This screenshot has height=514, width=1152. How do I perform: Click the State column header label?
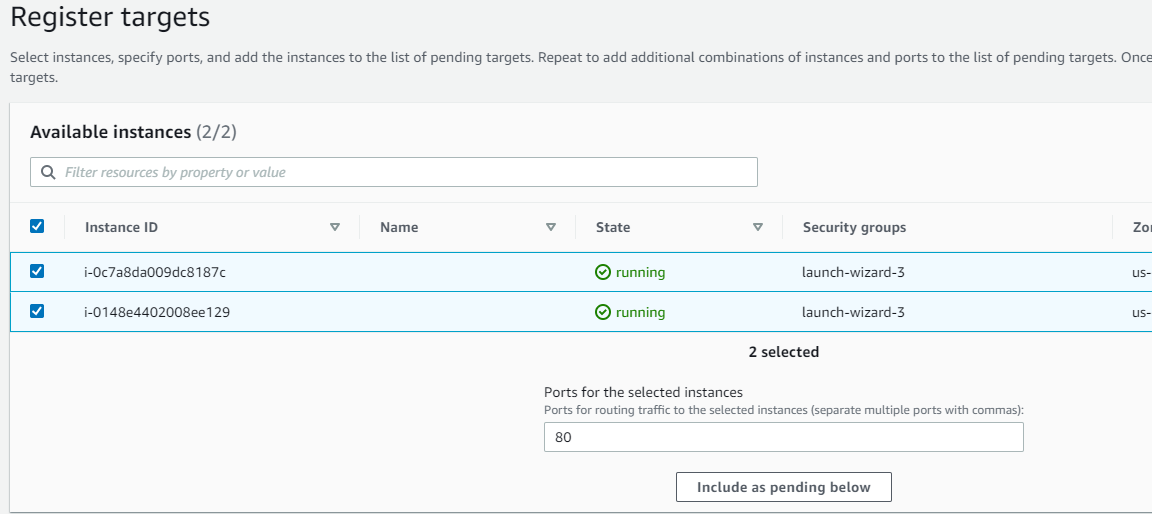(613, 227)
